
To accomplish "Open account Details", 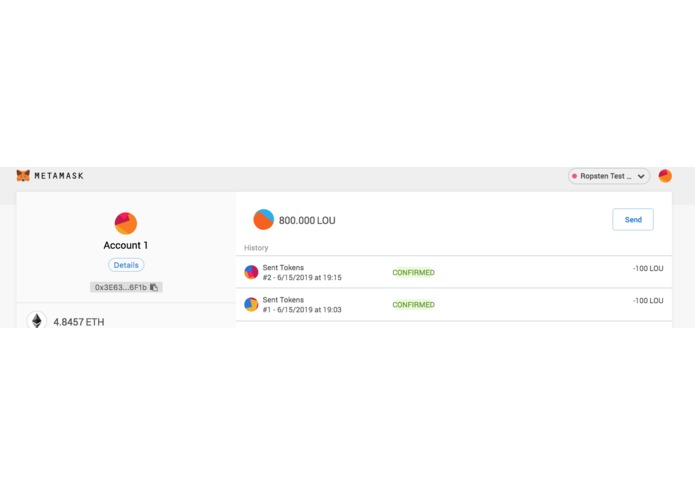I will click(126, 265).
